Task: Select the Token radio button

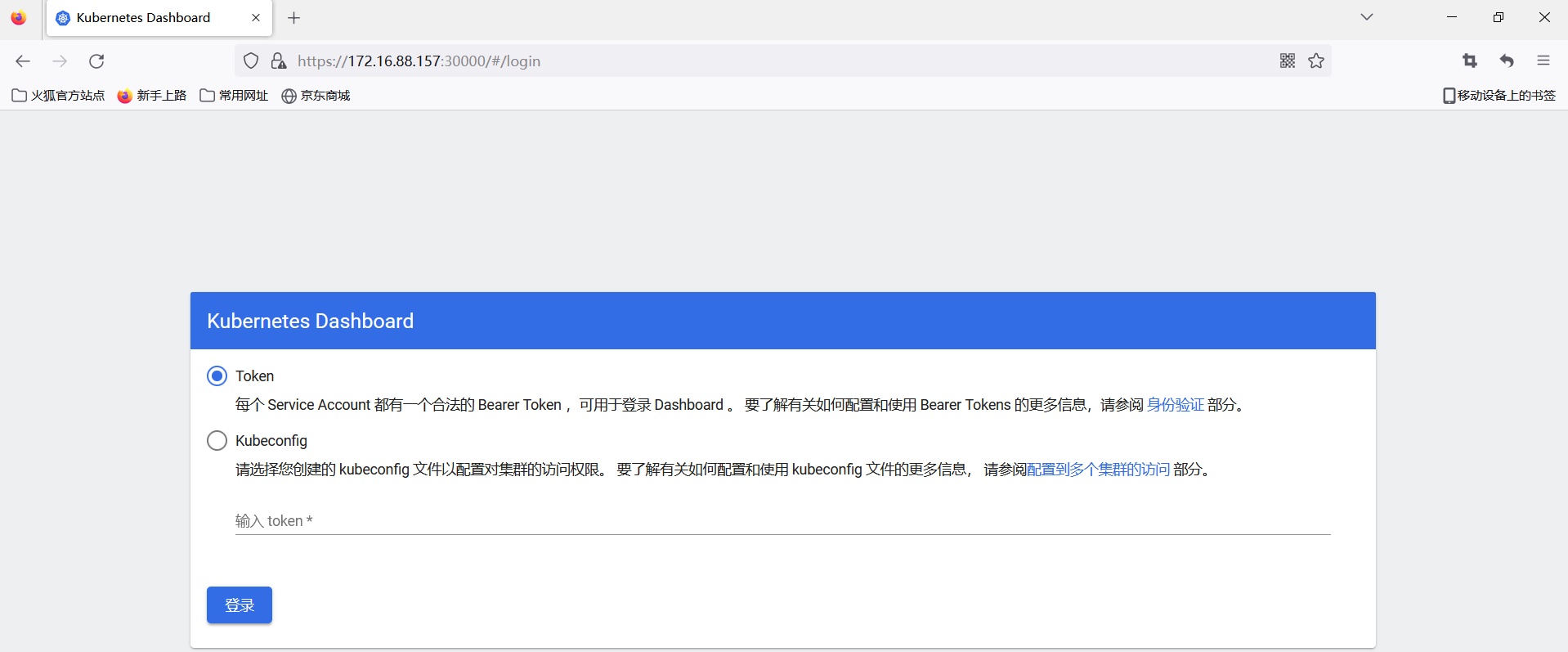Action: coord(217,375)
